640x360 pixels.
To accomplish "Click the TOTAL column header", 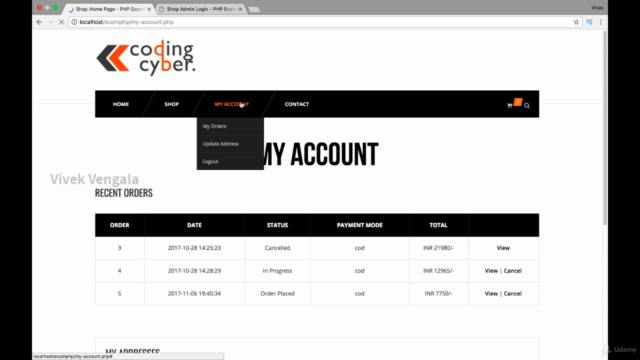I will pyautogui.click(x=438, y=225).
